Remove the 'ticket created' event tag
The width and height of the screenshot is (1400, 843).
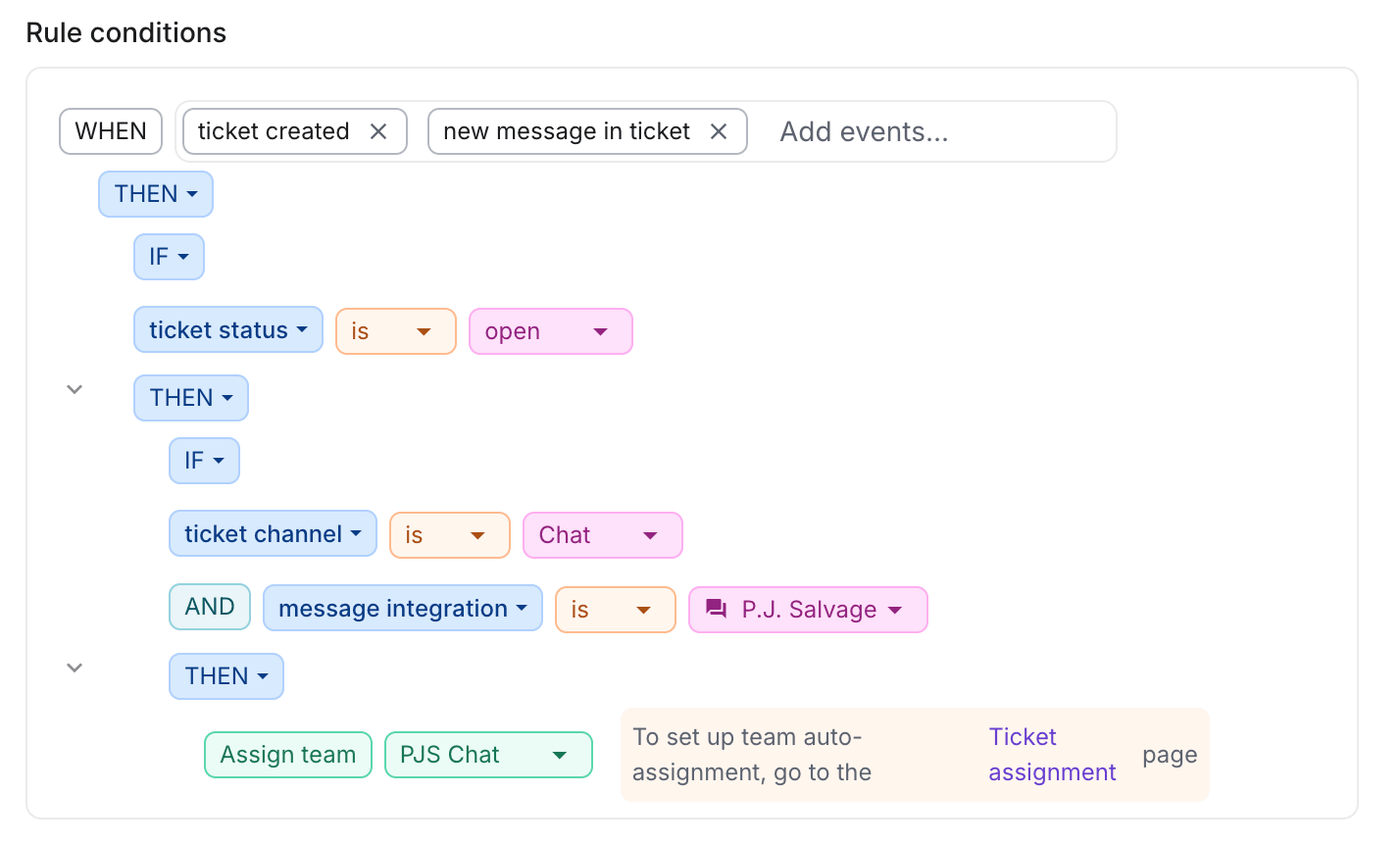coord(378,131)
